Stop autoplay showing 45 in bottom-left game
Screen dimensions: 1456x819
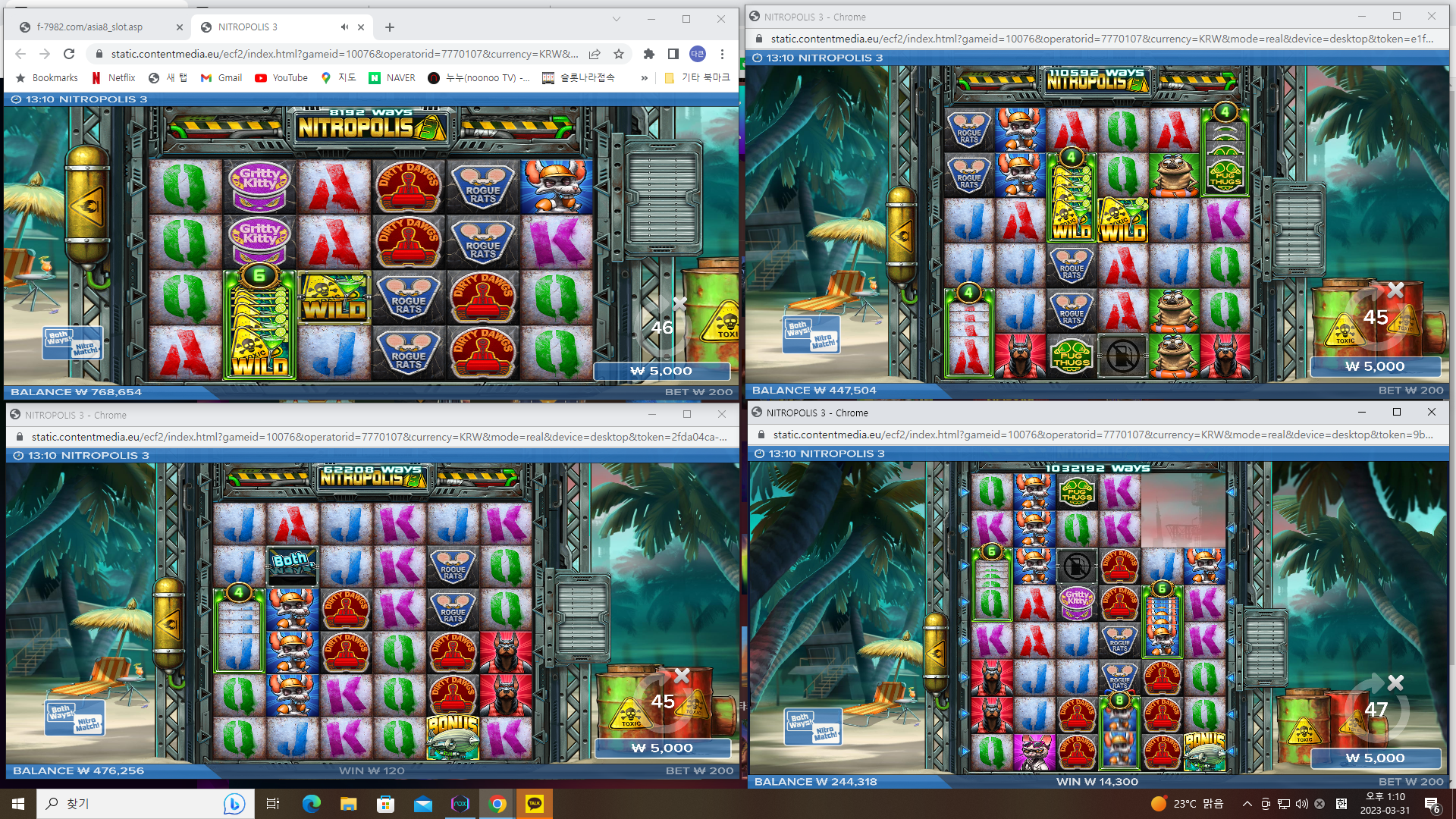click(664, 701)
